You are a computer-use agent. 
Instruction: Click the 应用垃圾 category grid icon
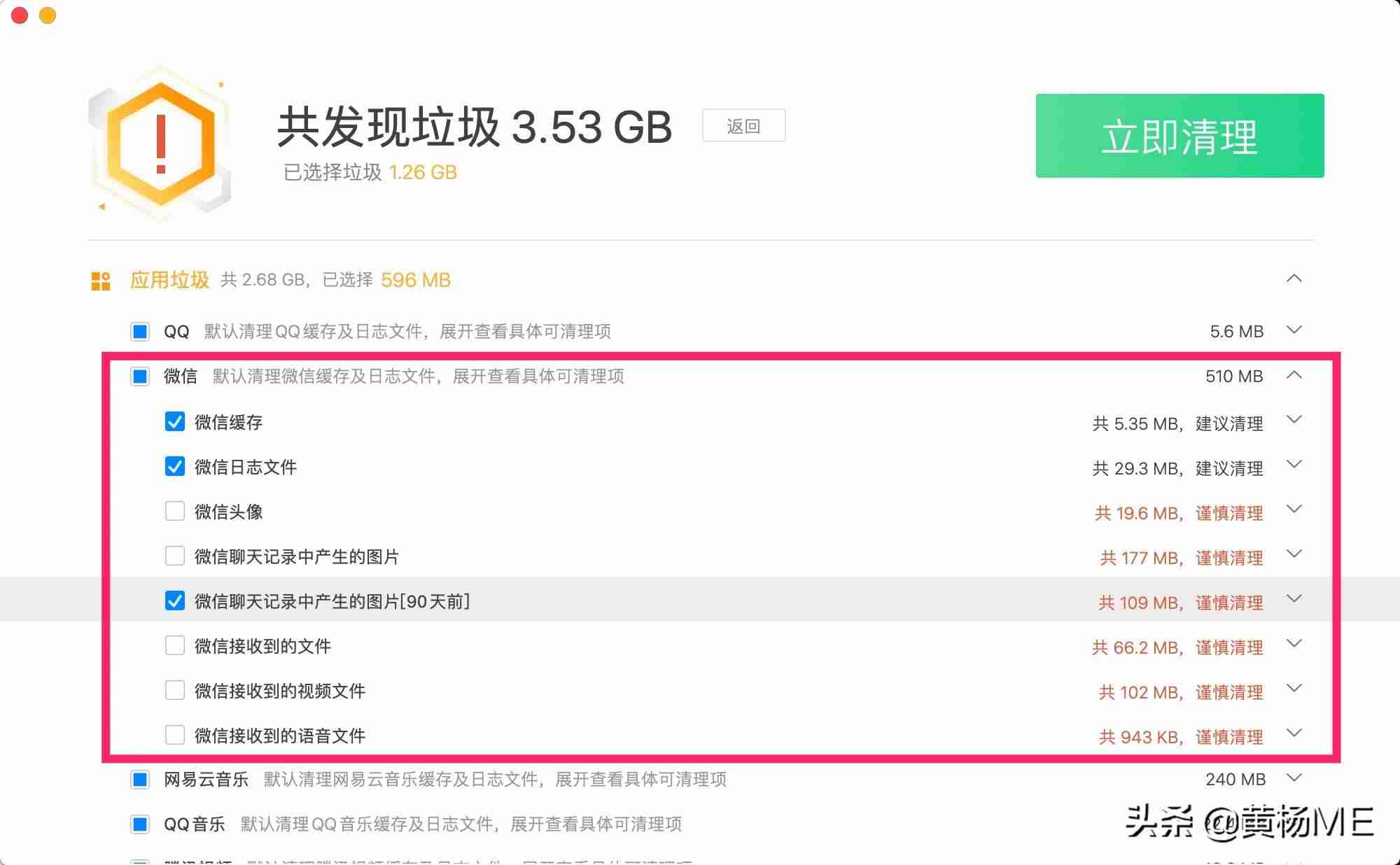coord(101,281)
